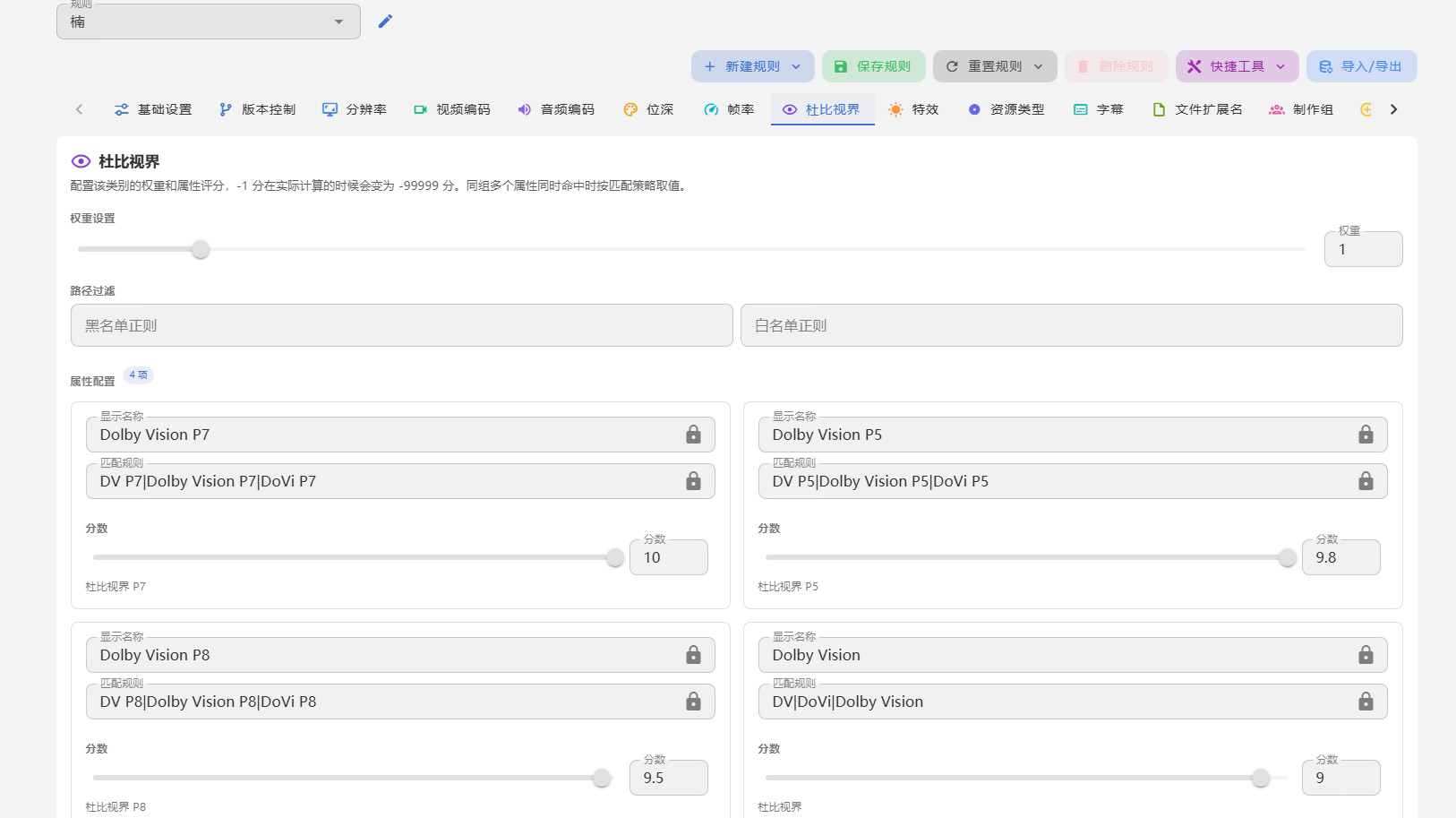Unlock the Dolby Vision P7 display name lock
The height and width of the screenshot is (818, 1456).
pyautogui.click(x=693, y=435)
